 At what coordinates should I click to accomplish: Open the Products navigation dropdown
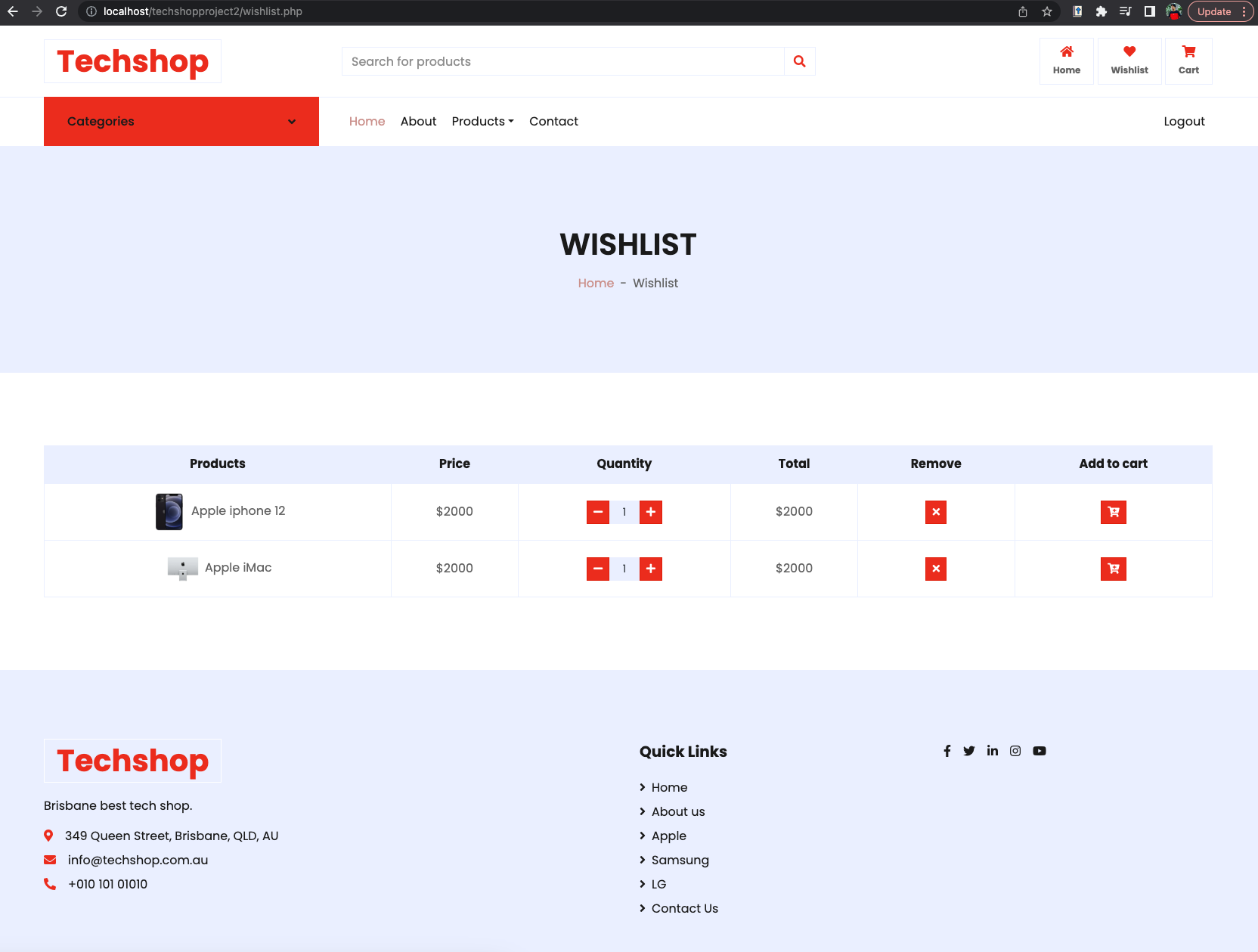(x=482, y=121)
